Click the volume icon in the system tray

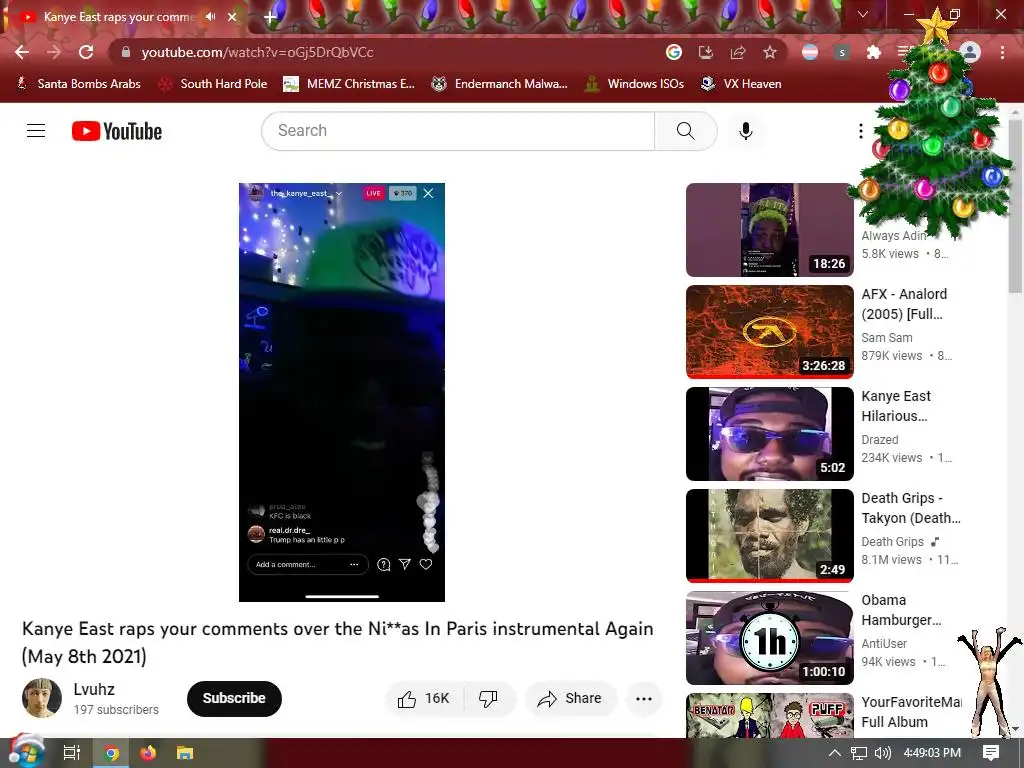pyautogui.click(x=883, y=753)
